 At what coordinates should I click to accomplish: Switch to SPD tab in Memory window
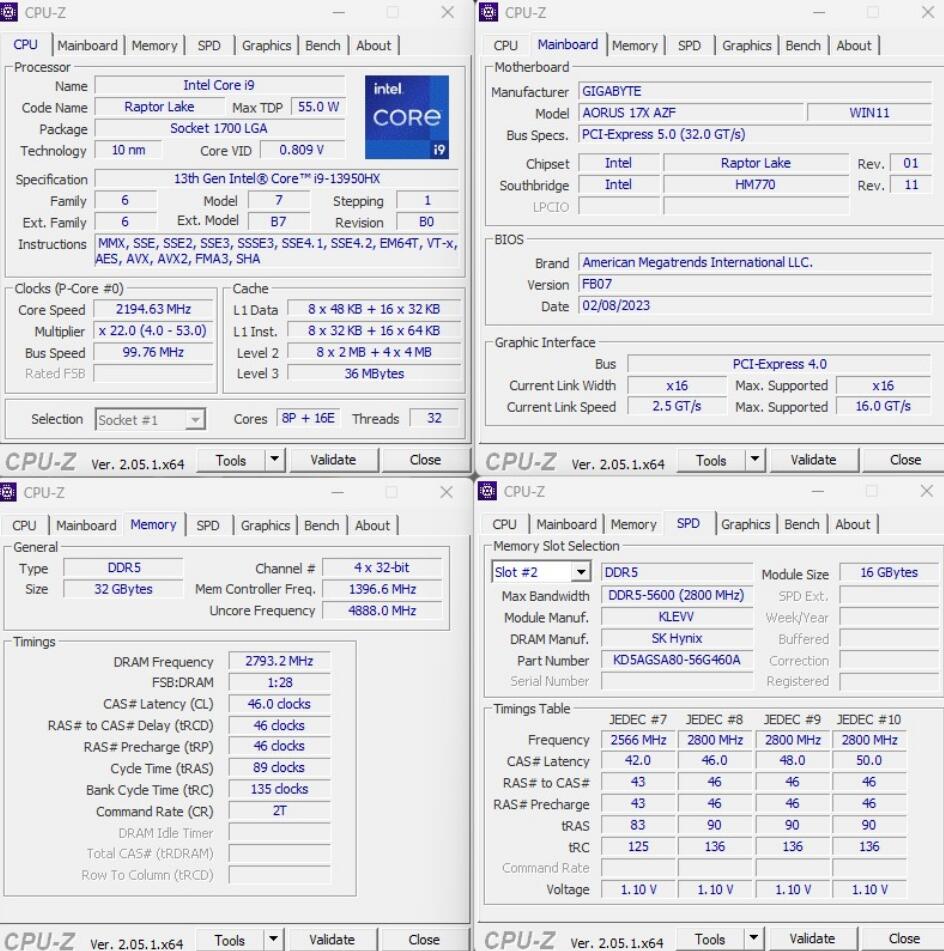click(x=207, y=525)
